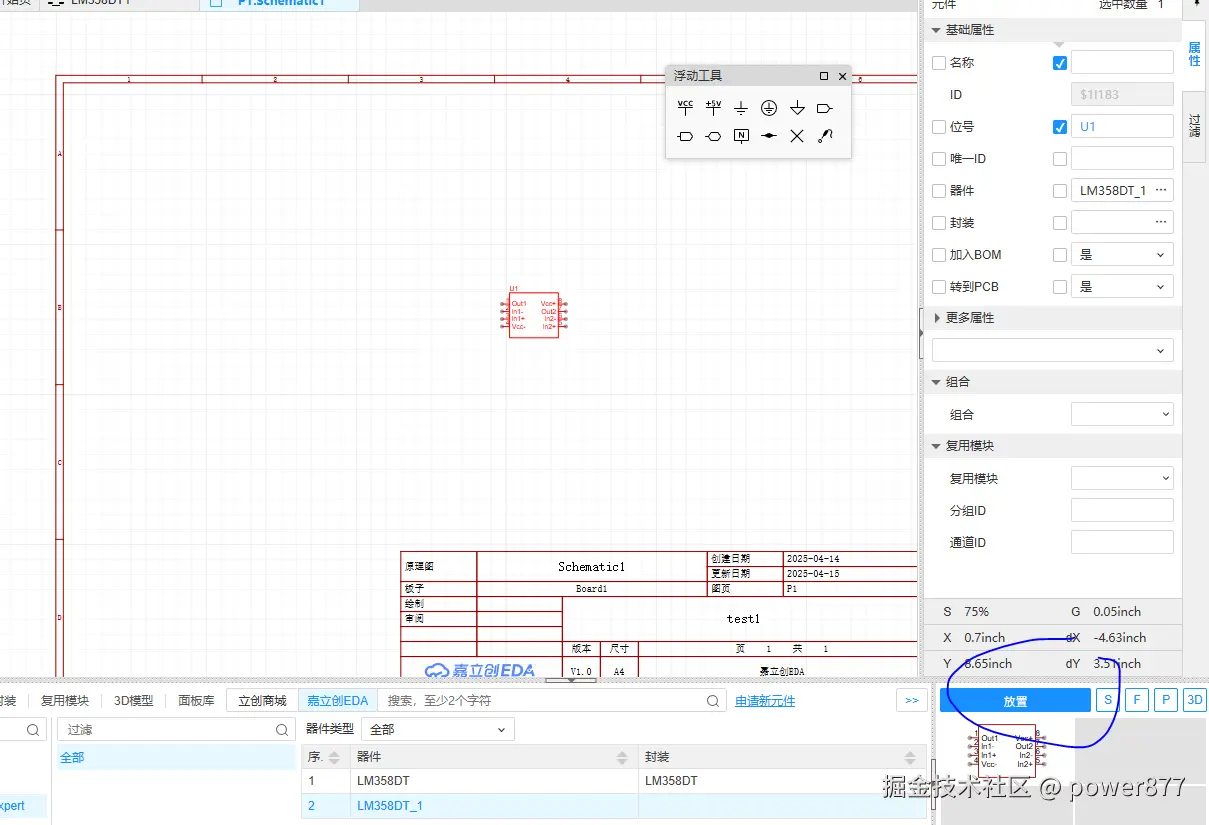Select the boxed N net label tool
The height and width of the screenshot is (825, 1209).
741,136
